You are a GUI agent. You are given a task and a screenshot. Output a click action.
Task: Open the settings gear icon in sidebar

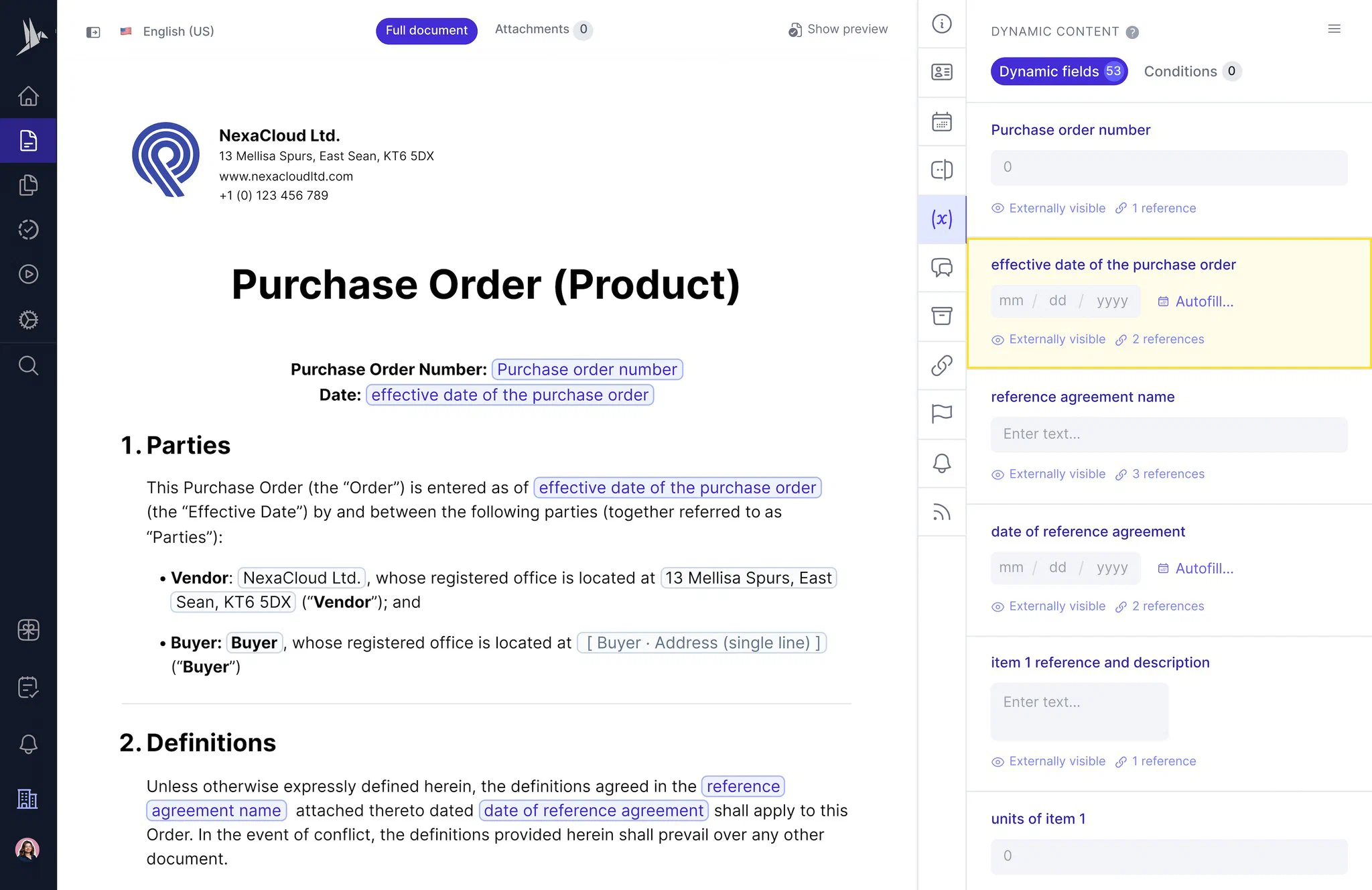(x=28, y=320)
